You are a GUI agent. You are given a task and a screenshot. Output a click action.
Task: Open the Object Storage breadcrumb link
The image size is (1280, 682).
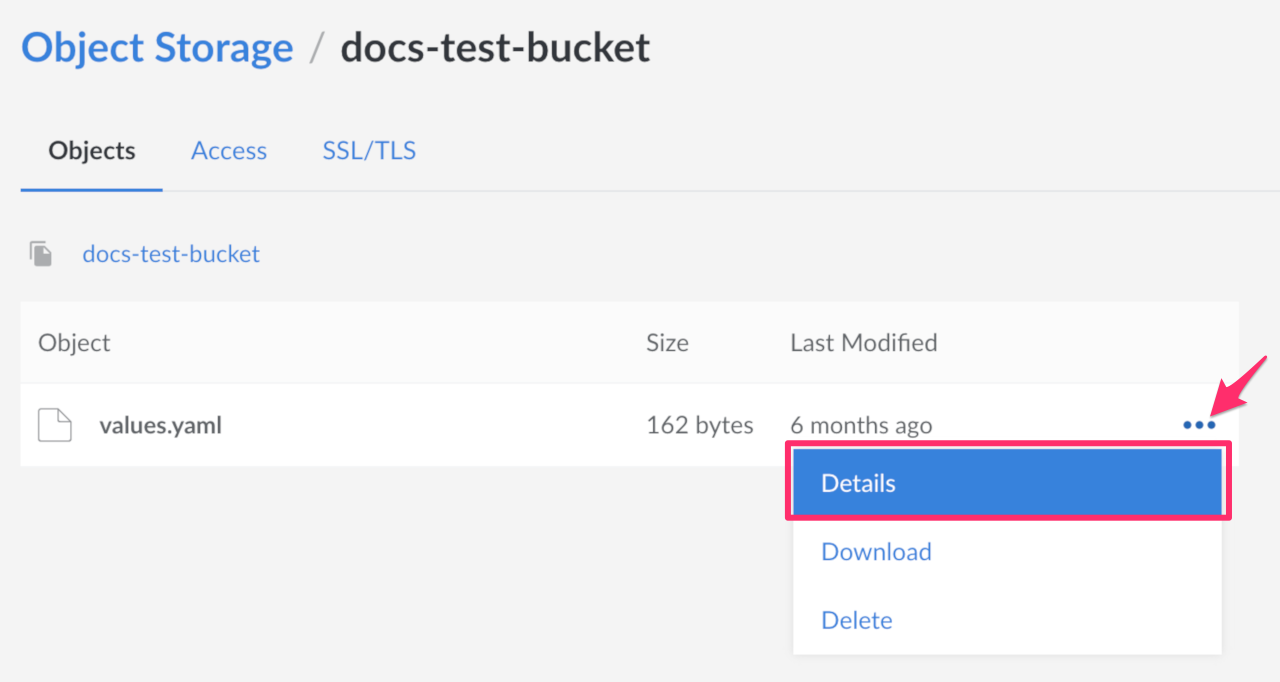pos(156,46)
